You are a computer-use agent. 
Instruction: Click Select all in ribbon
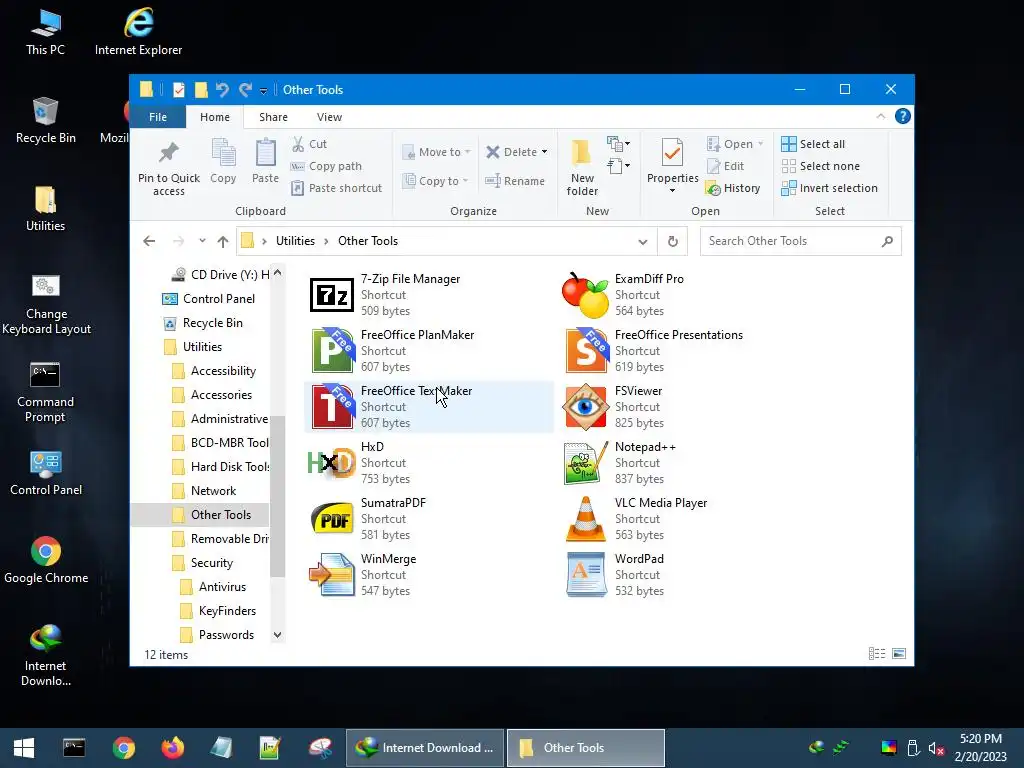(813, 144)
